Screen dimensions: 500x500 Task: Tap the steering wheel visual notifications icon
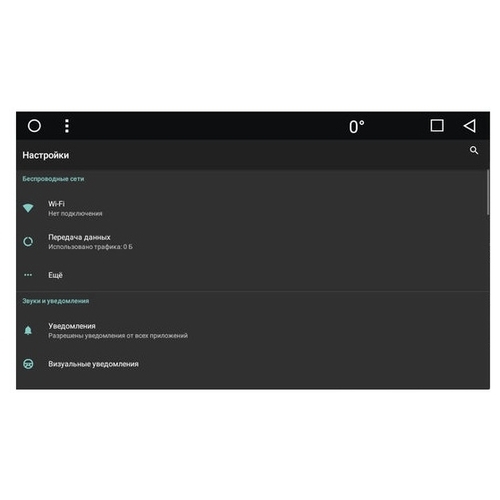tap(28, 364)
